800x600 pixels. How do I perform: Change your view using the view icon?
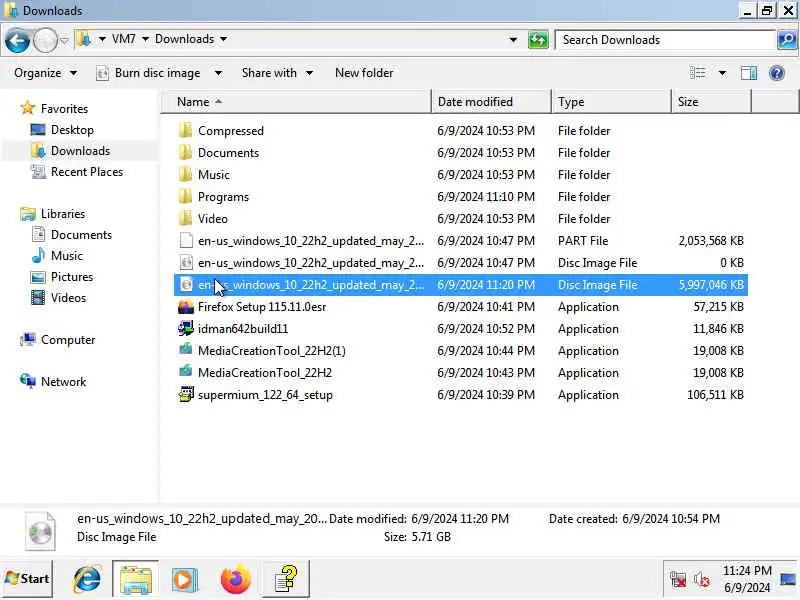697,73
